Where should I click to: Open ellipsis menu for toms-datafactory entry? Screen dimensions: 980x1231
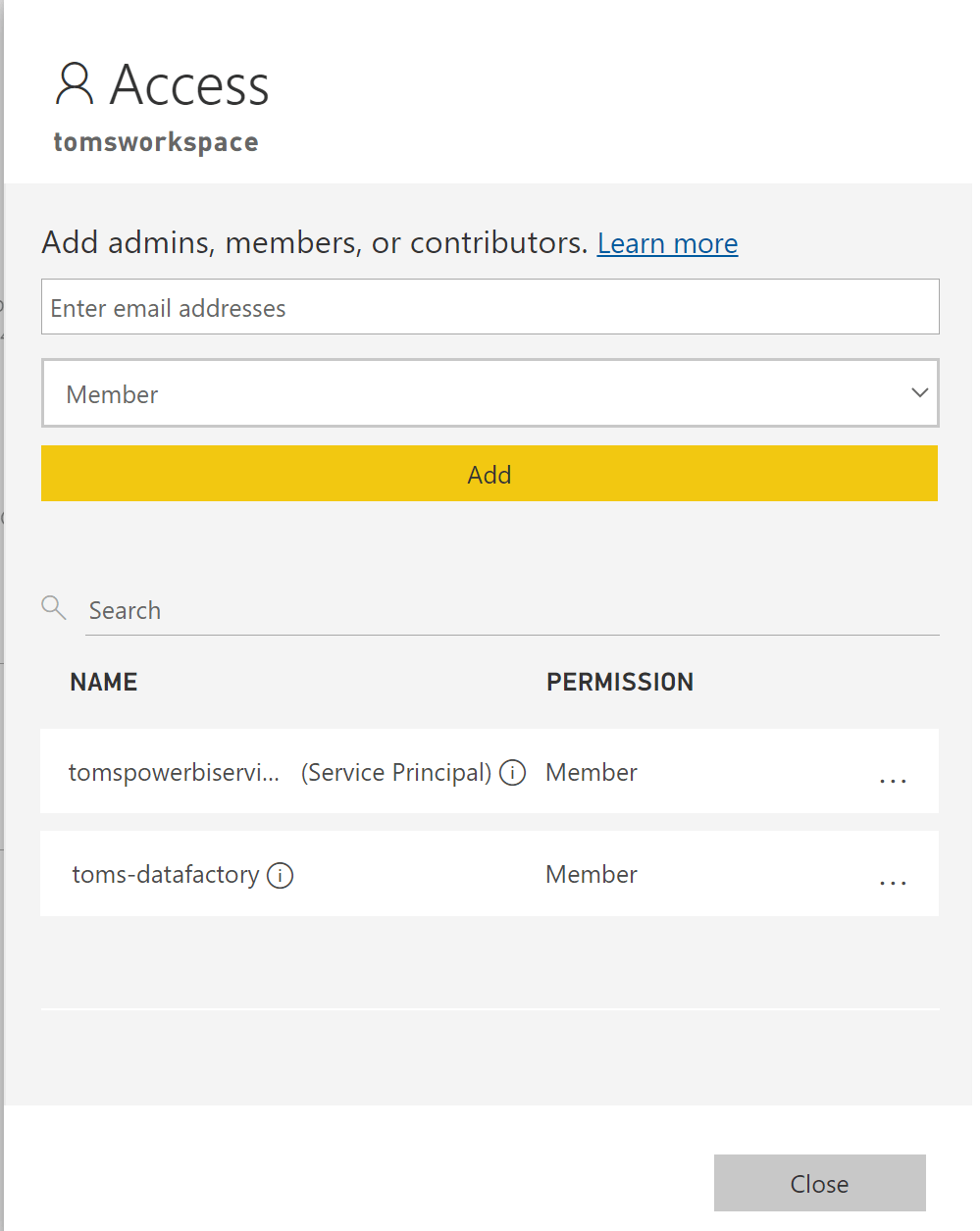click(893, 880)
